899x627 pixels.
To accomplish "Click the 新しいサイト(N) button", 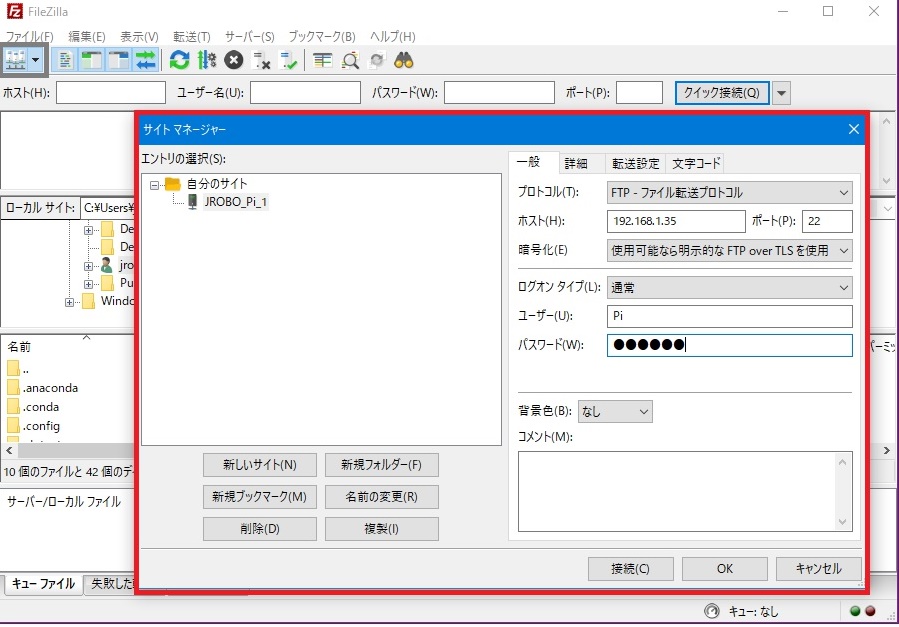I will 260,465.
